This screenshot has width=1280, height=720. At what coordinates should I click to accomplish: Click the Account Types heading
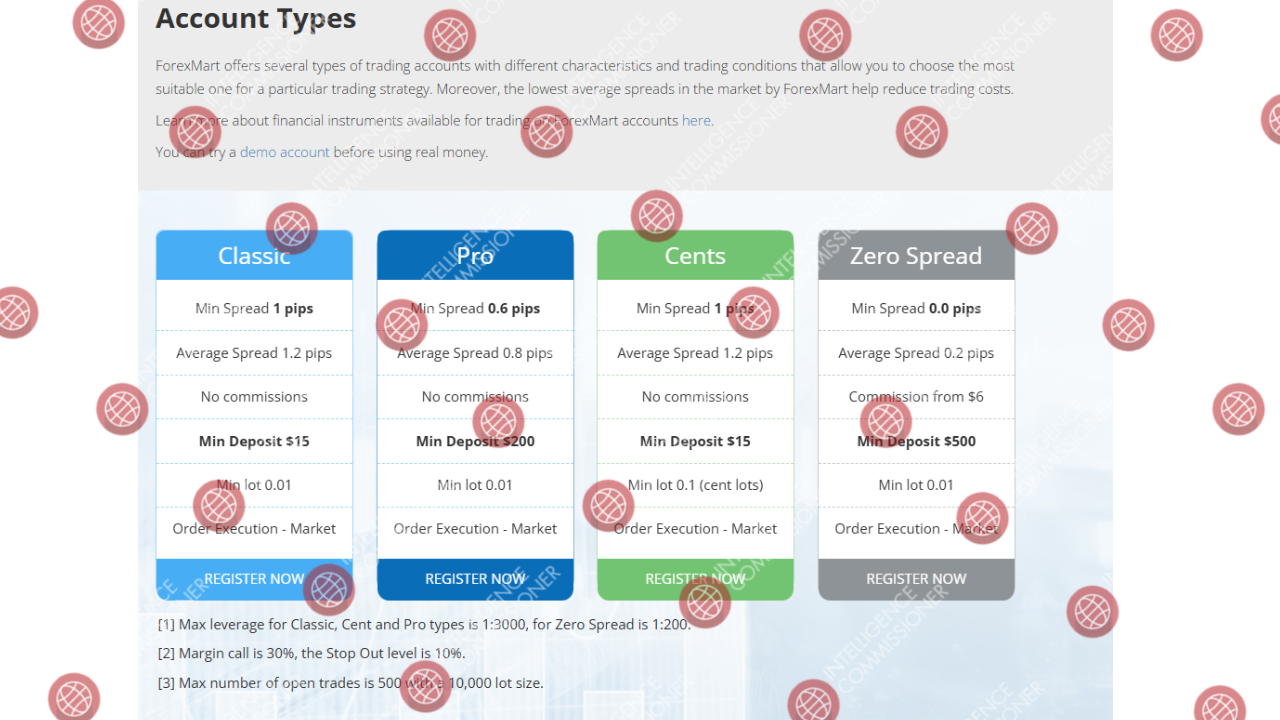(256, 19)
